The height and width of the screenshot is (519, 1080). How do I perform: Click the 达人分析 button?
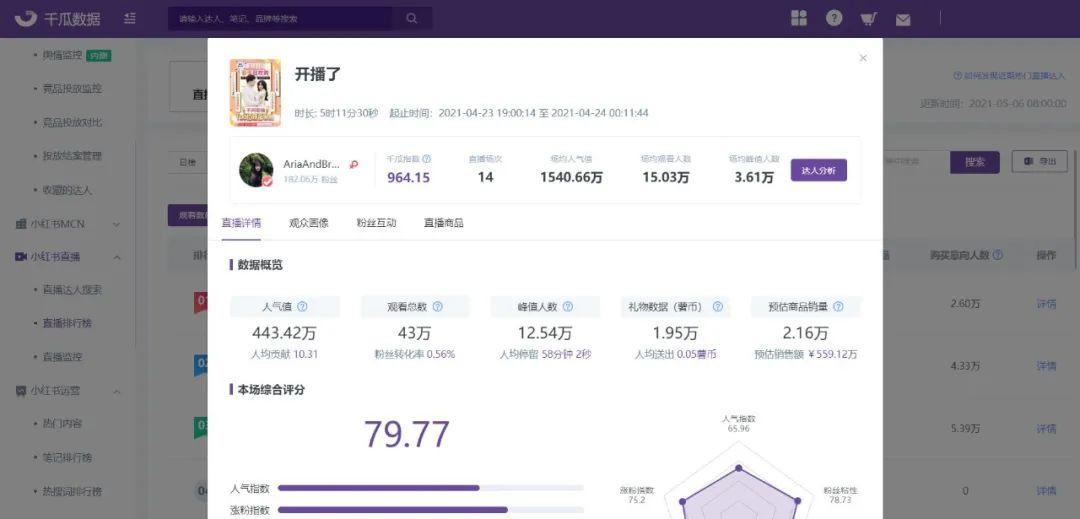(x=818, y=170)
